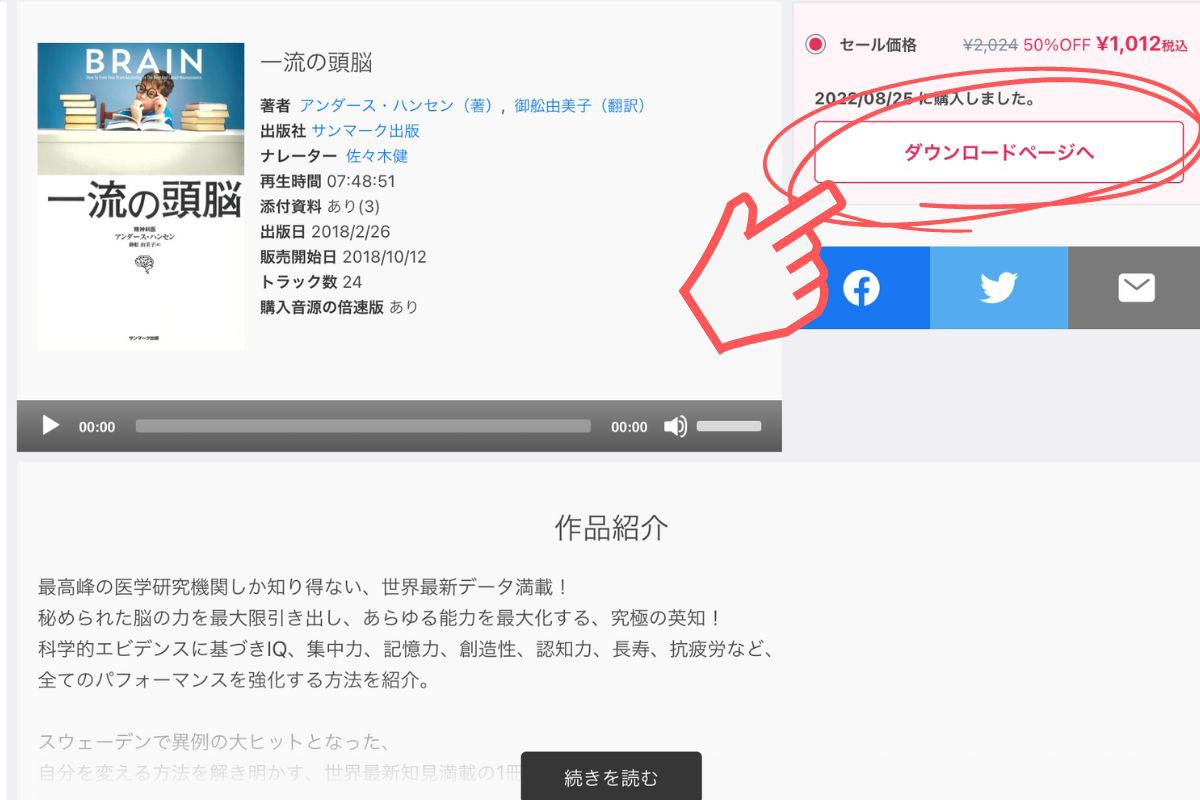Viewport: 1200px width, 800px height.
Task: Mute the player with the speaker icon
Action: (x=675, y=426)
